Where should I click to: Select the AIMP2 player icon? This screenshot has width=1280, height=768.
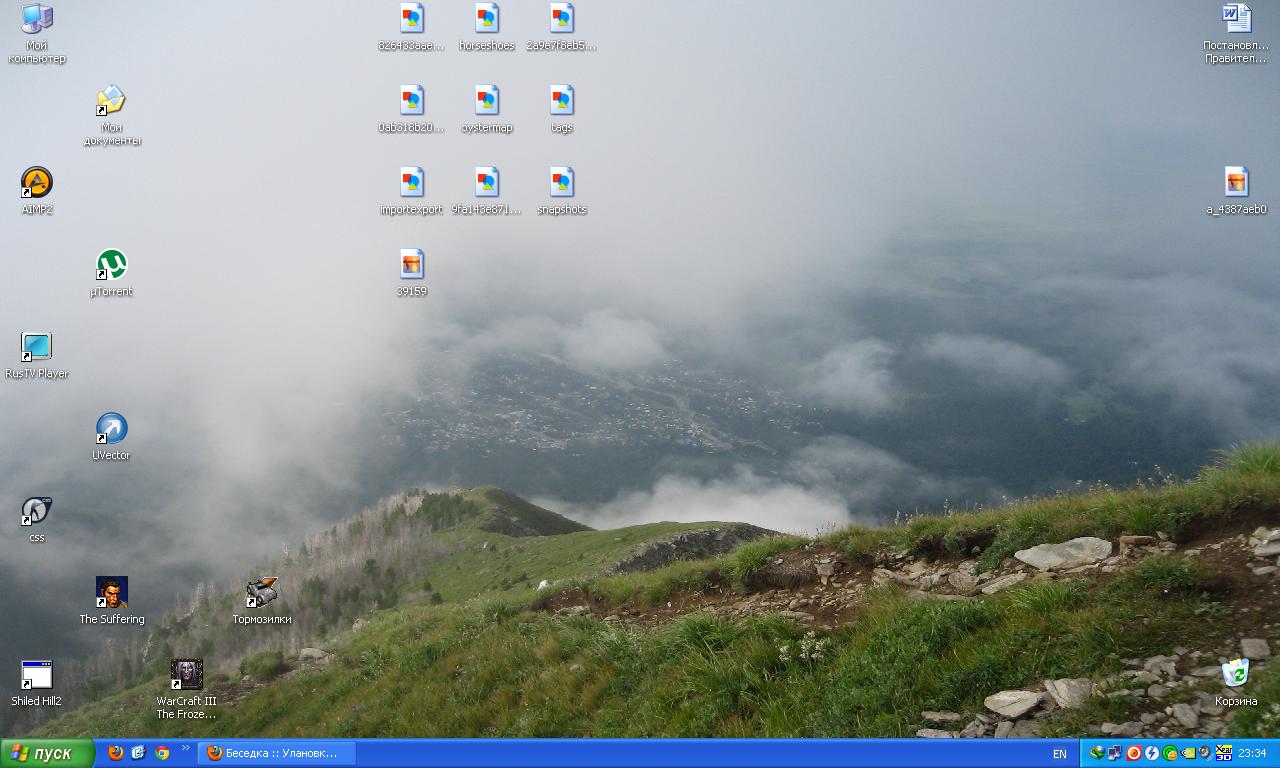pos(37,183)
